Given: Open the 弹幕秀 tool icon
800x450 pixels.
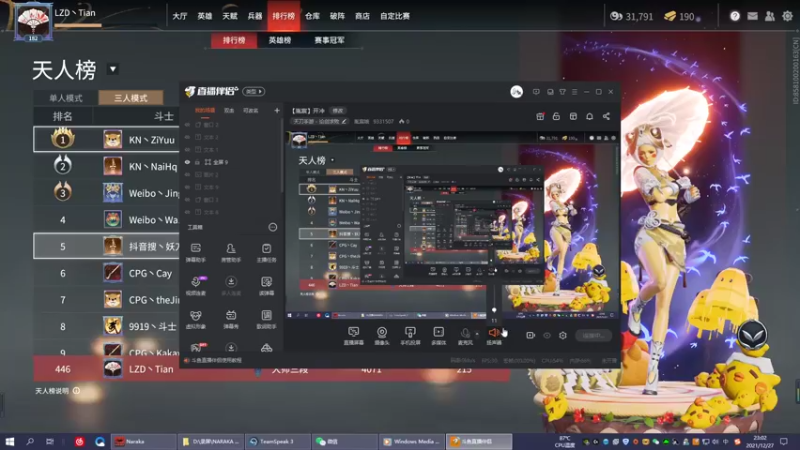Looking at the screenshot, I should 231,320.
